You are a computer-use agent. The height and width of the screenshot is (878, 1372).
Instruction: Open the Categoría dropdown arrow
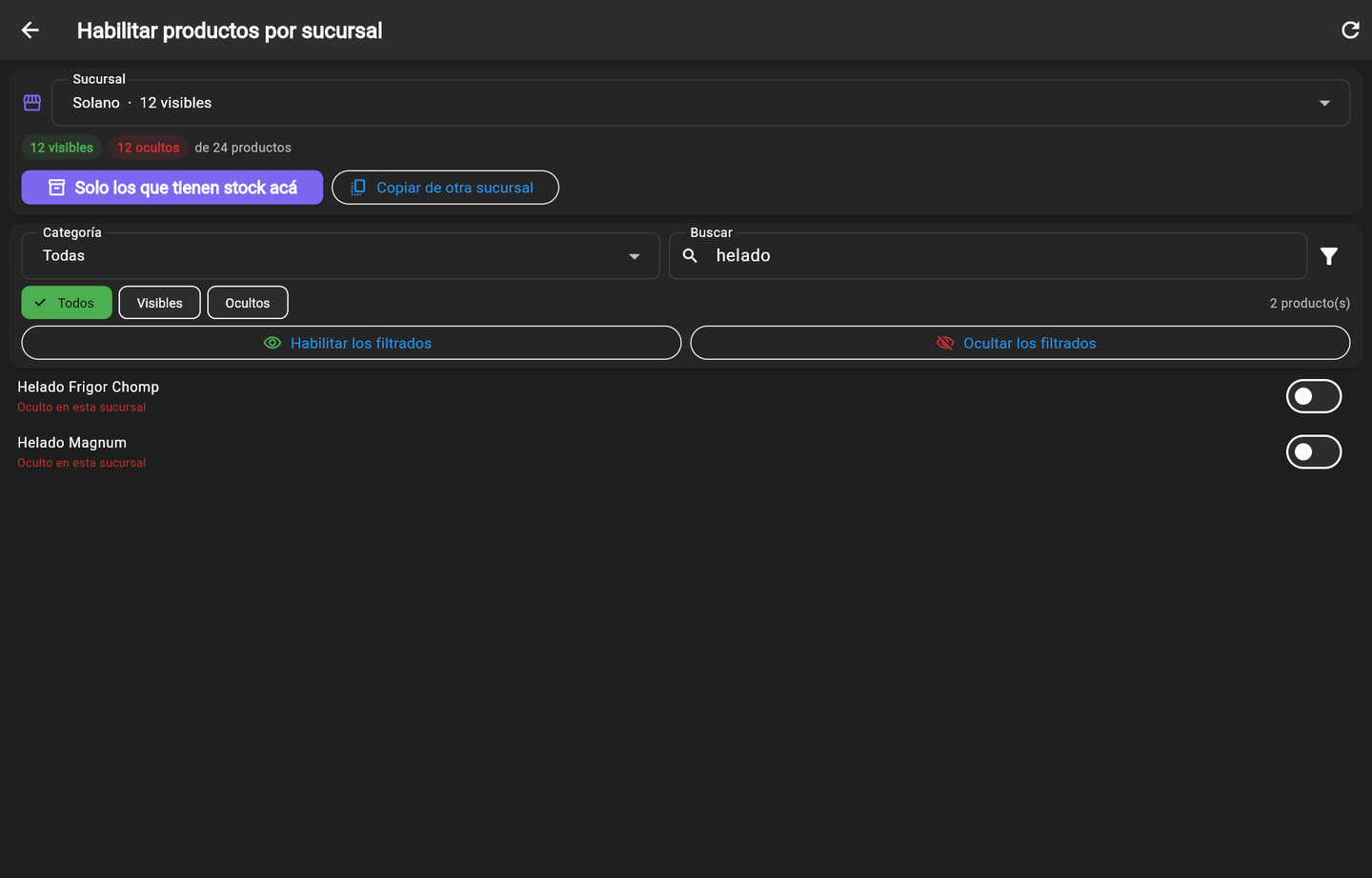(x=635, y=256)
